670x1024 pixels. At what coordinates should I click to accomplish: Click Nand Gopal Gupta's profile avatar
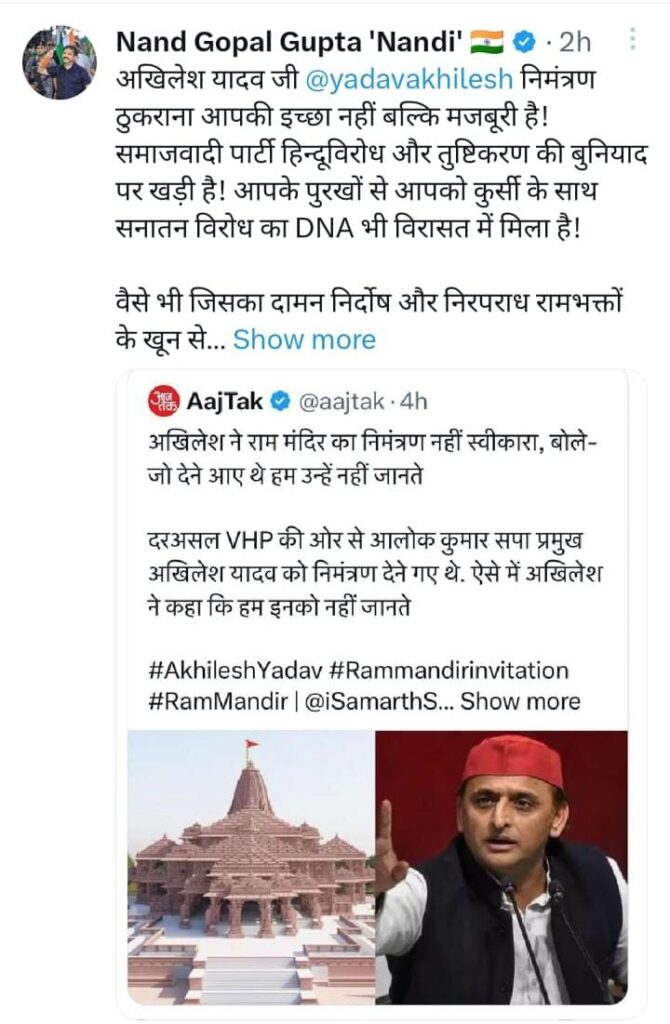click(59, 63)
